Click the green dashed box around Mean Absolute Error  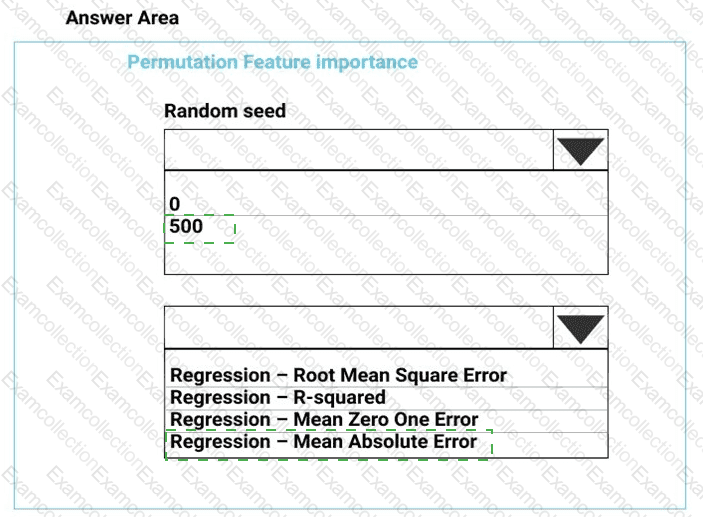pos(329,443)
